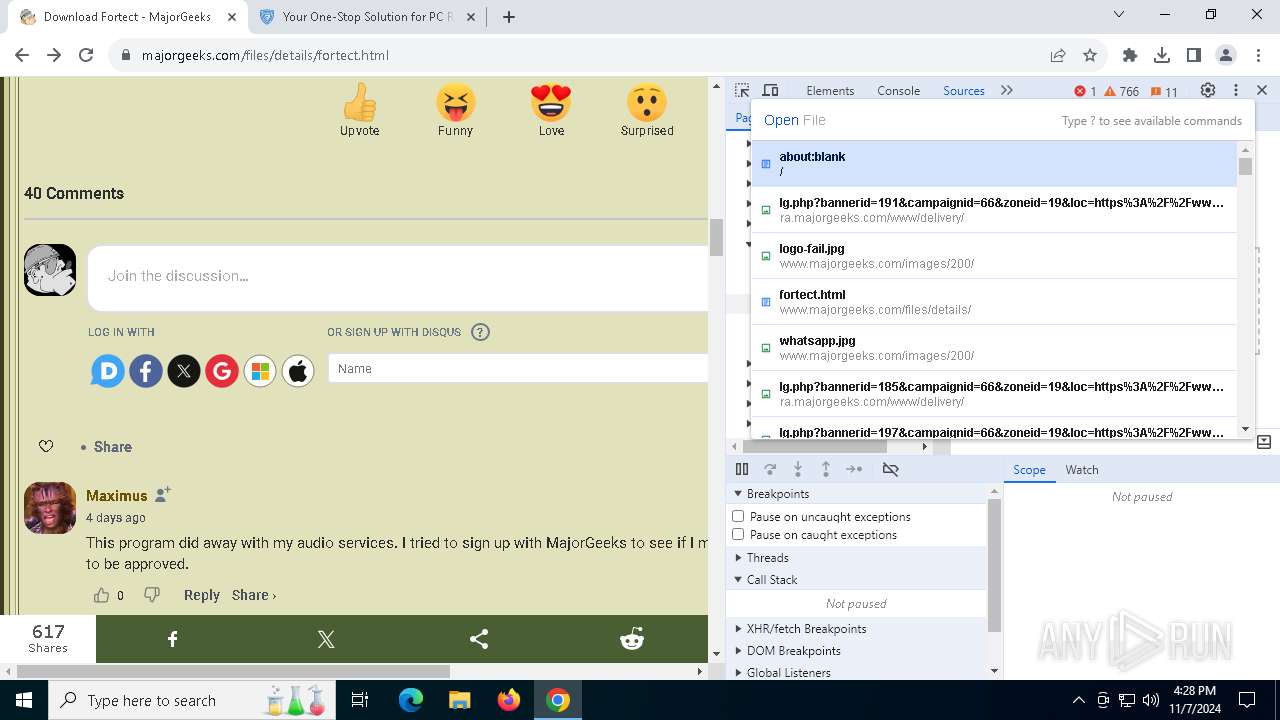
Task: Select the Scope tab
Action: pos(1029,469)
